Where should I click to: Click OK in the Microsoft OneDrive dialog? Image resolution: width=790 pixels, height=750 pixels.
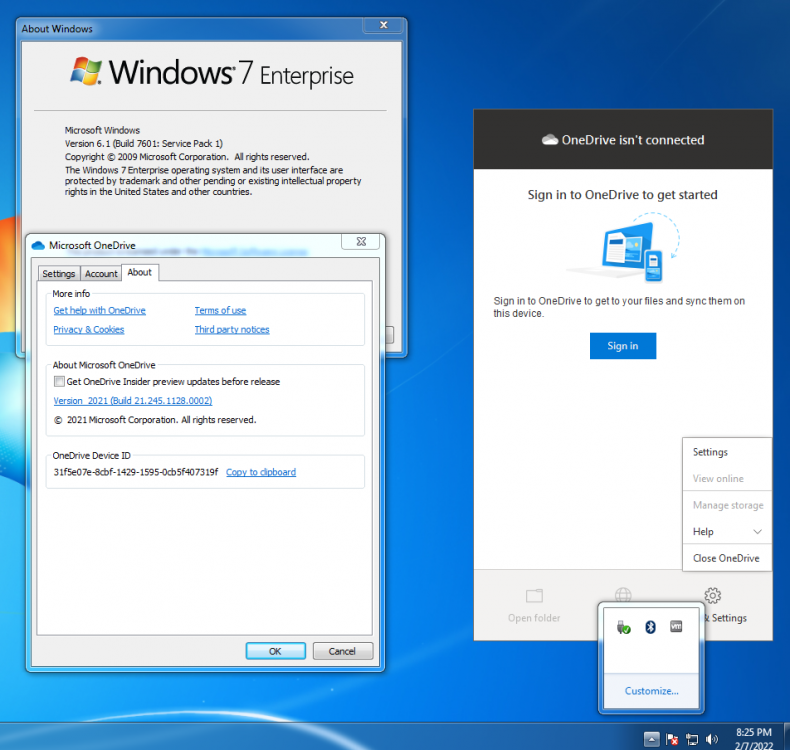pos(275,651)
